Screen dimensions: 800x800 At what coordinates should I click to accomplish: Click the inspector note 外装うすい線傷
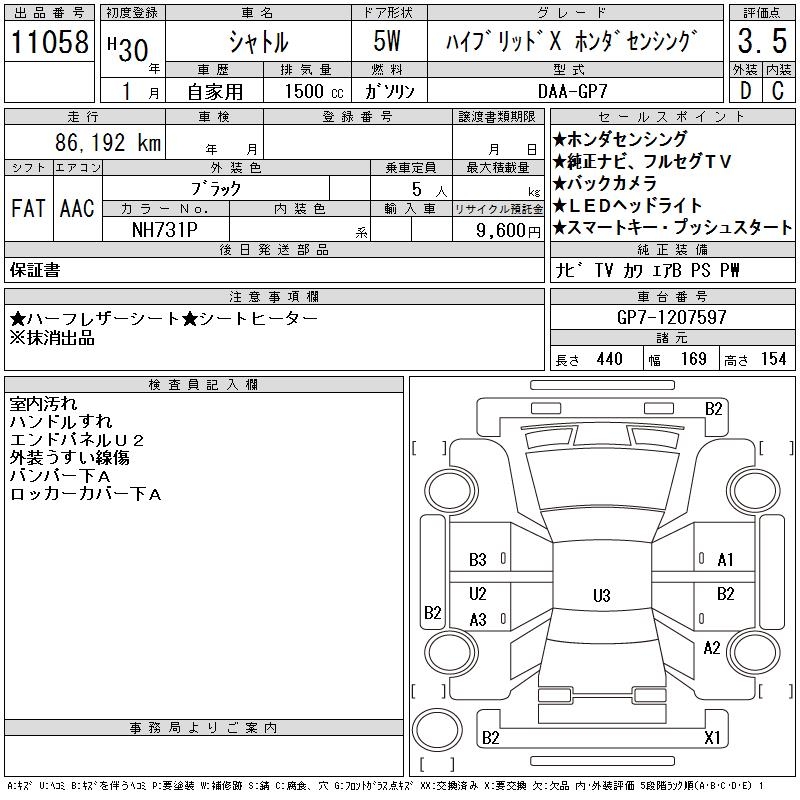tap(69, 457)
